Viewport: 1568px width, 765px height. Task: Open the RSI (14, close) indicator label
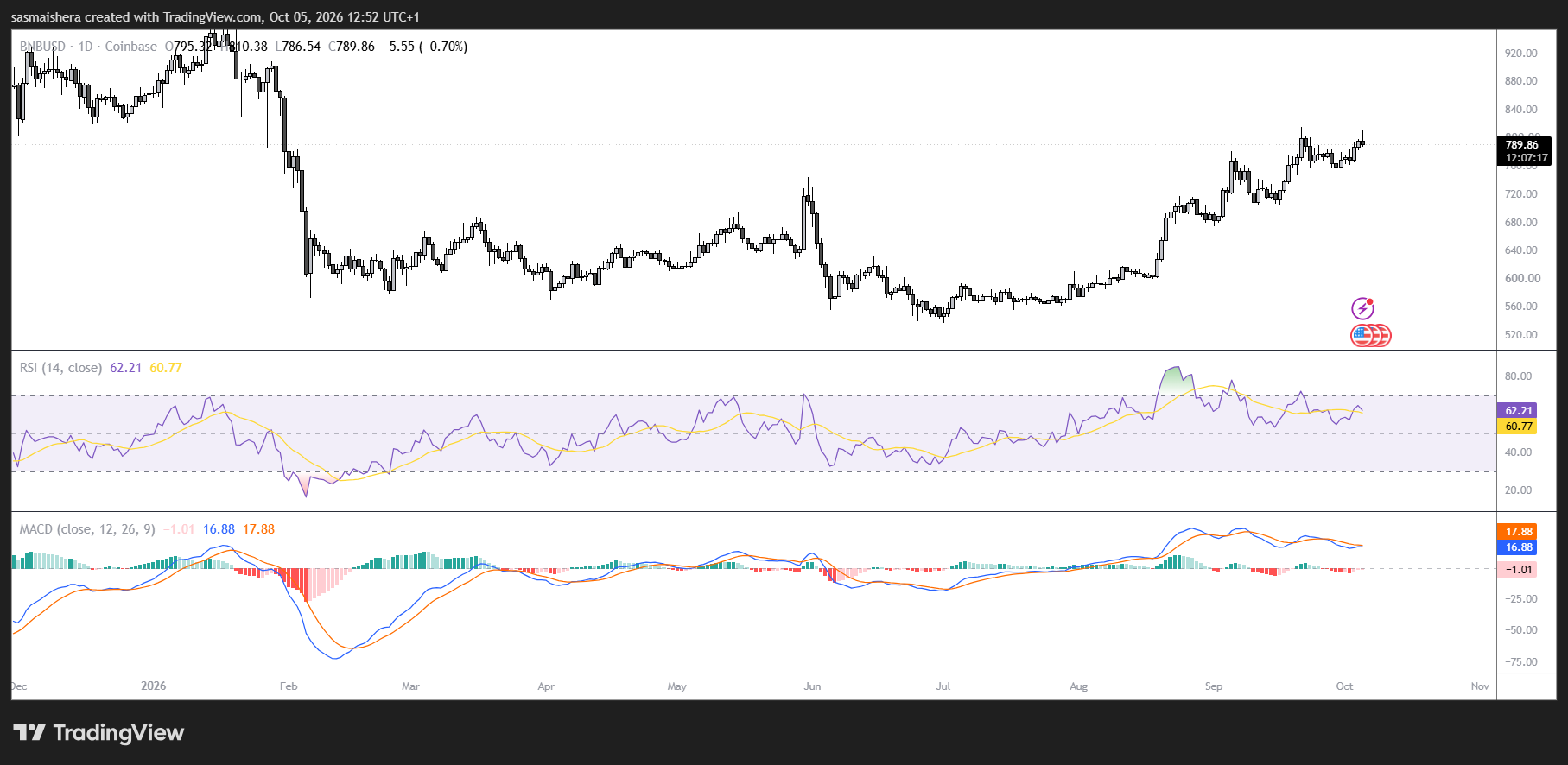(60, 368)
